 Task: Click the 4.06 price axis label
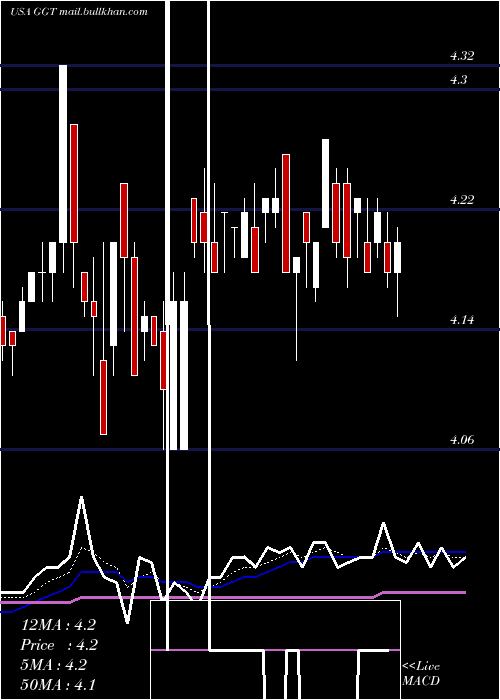tap(462, 440)
